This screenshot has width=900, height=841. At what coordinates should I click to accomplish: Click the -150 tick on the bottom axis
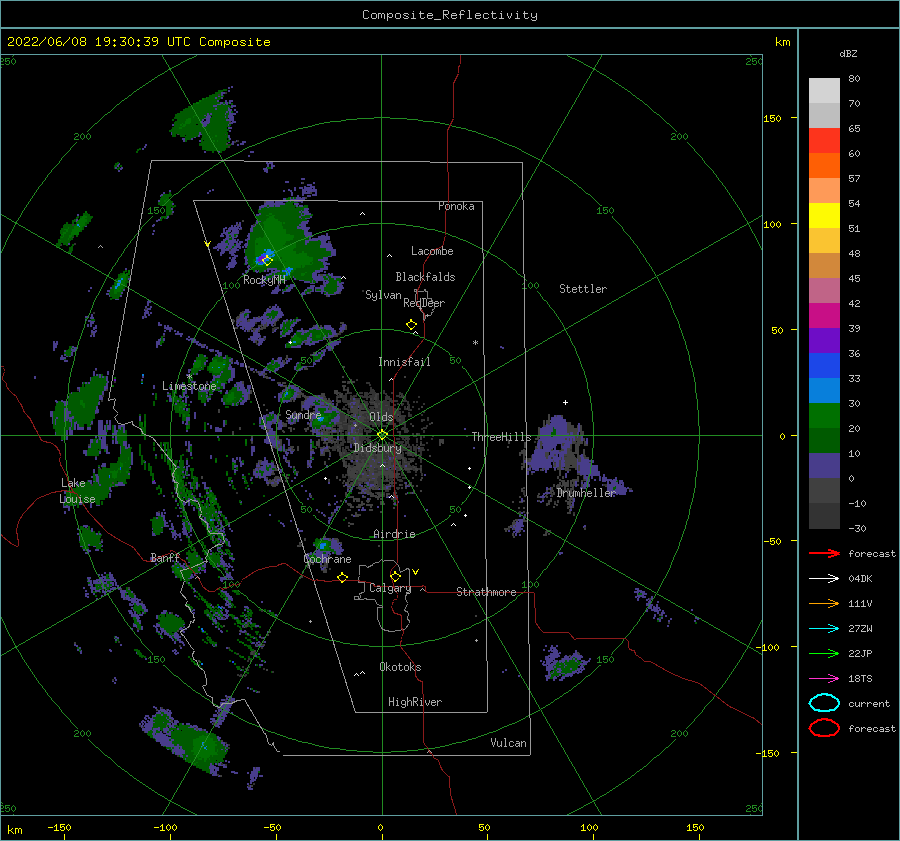click(59, 827)
